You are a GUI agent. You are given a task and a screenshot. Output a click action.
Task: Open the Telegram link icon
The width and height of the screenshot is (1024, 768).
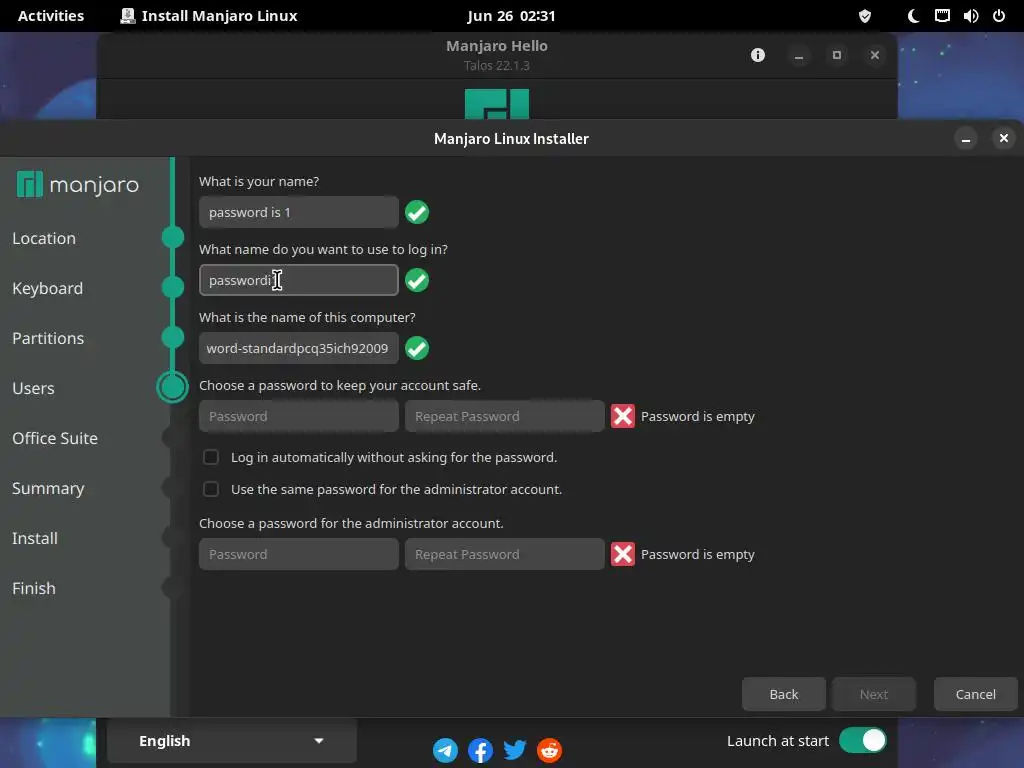[445, 750]
